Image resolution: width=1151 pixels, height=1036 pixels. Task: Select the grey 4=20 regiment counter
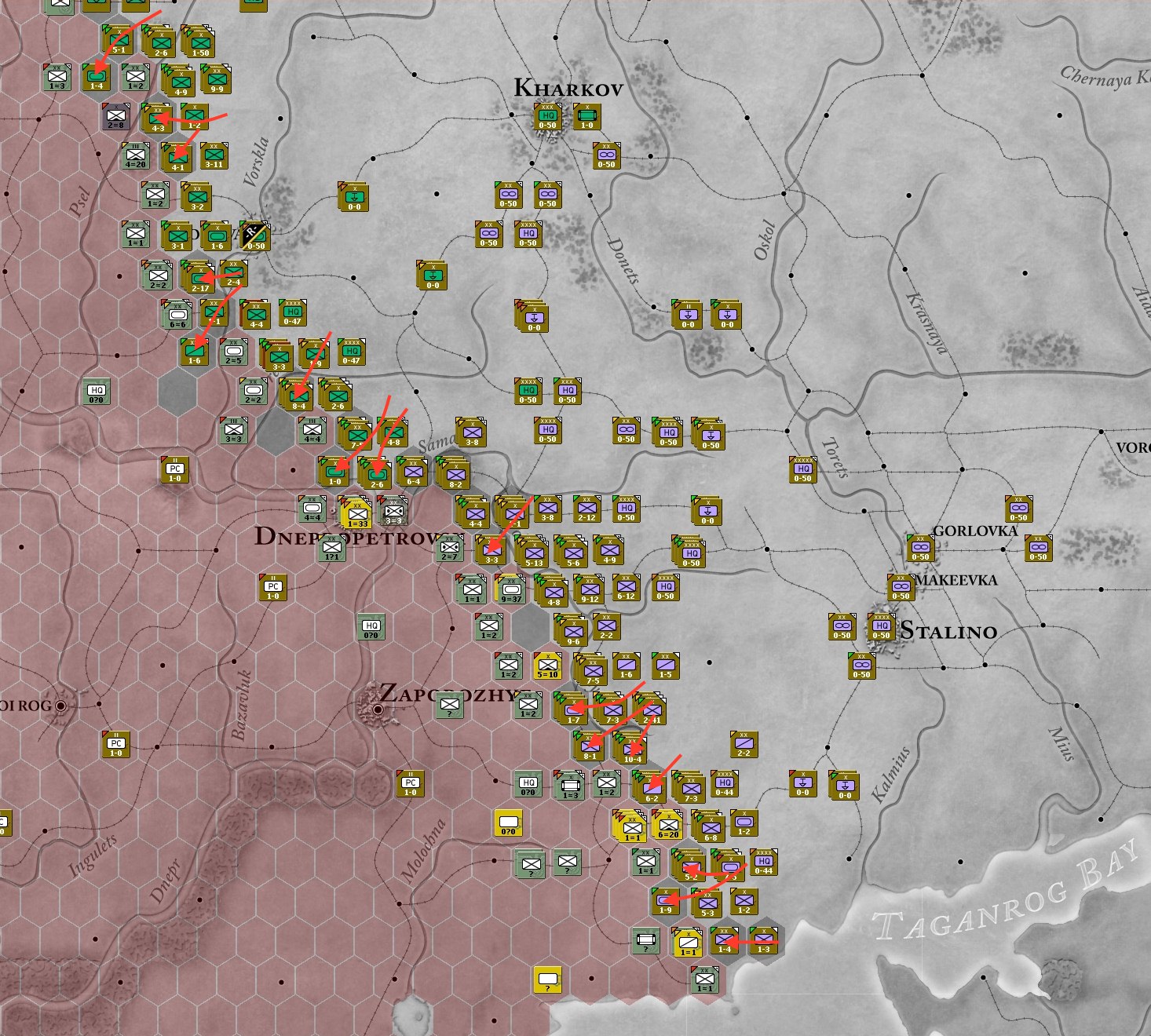pos(136,155)
